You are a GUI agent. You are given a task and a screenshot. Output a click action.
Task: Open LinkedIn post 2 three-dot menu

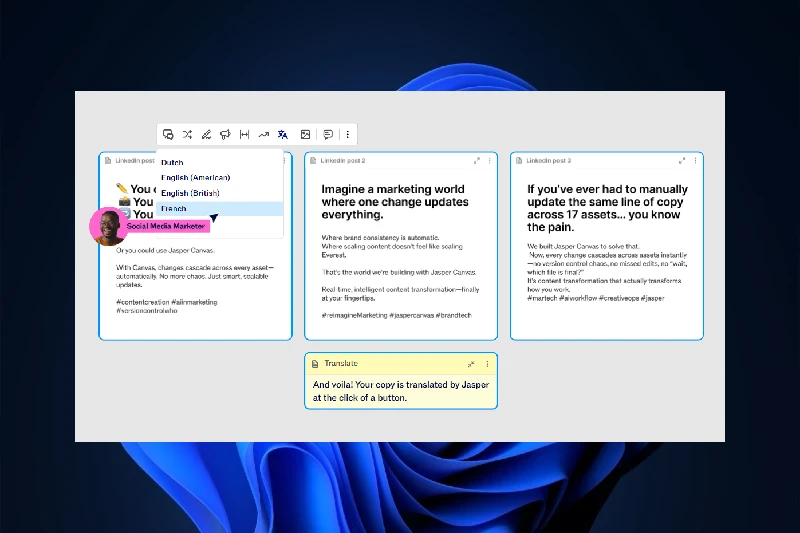488,161
